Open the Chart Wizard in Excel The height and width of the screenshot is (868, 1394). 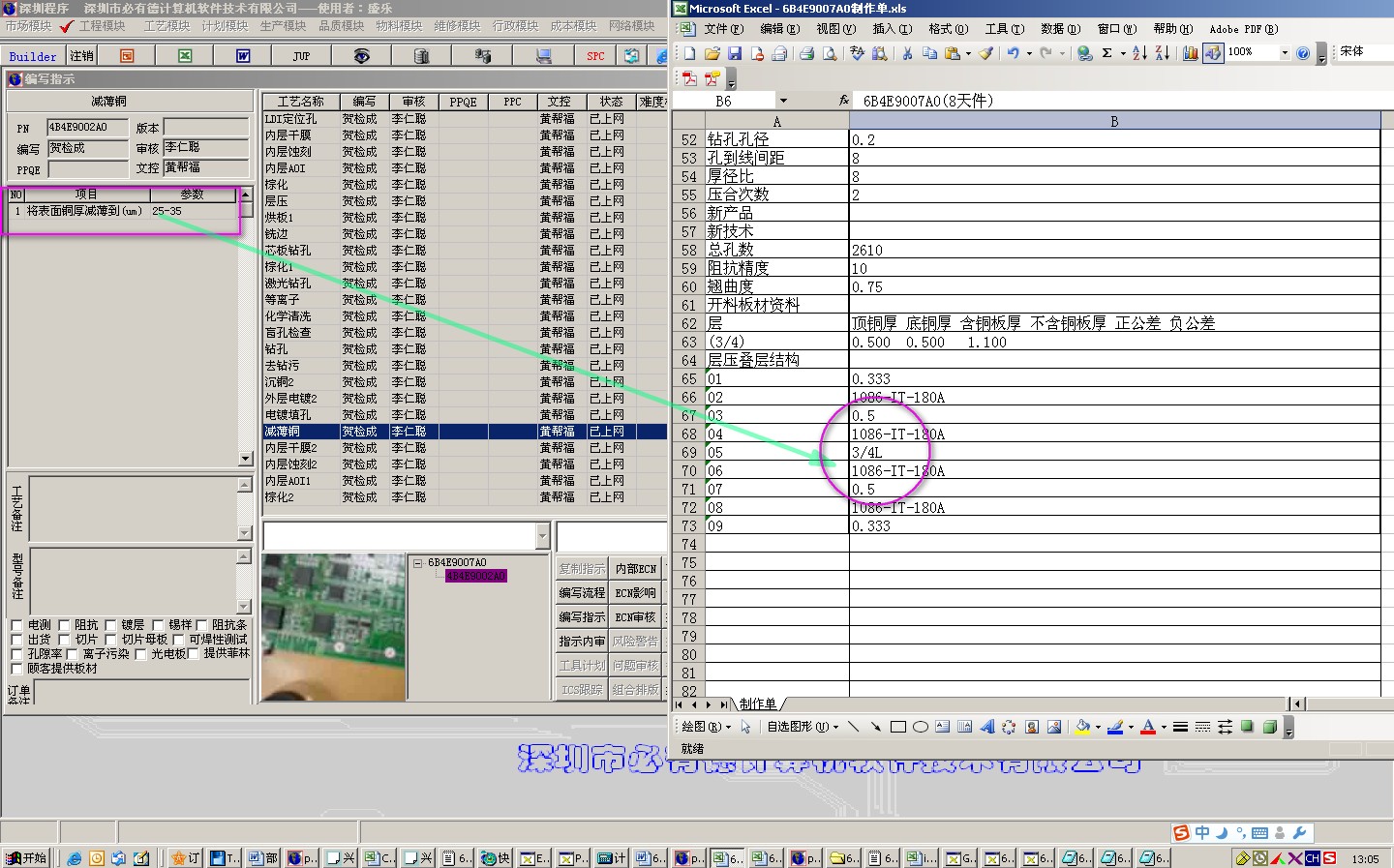pos(1190,53)
